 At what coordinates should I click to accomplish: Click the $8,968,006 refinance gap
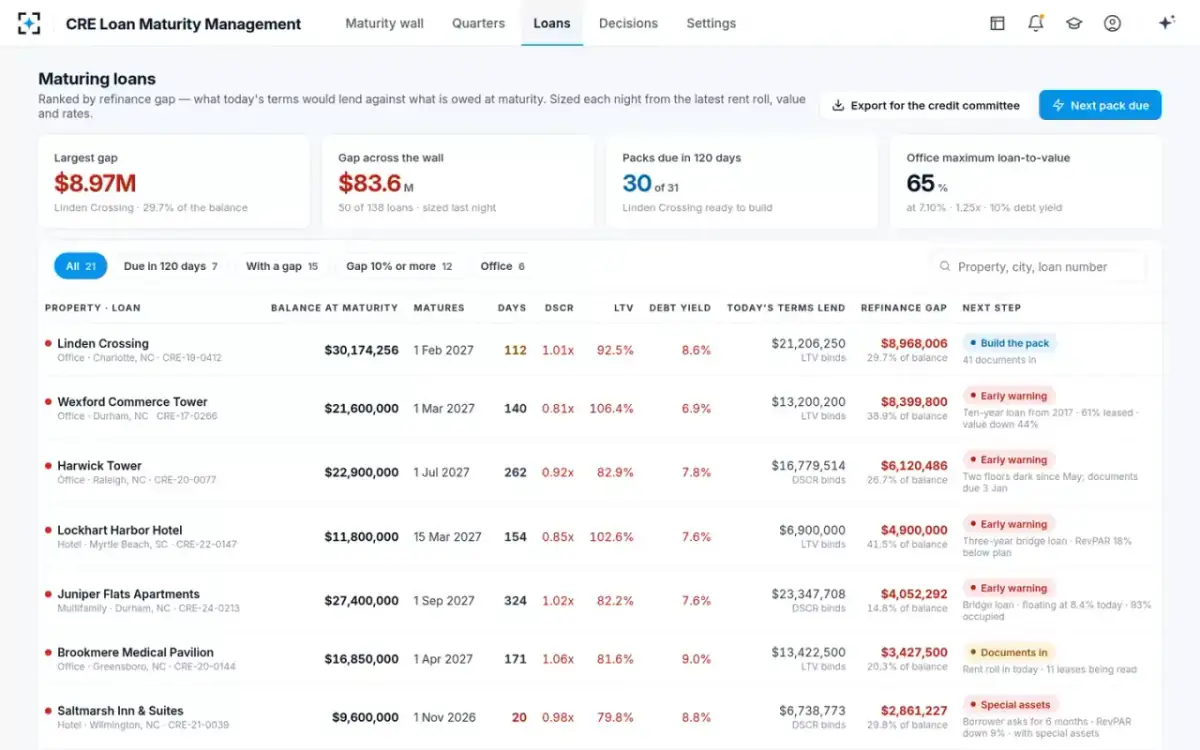[x=914, y=343]
